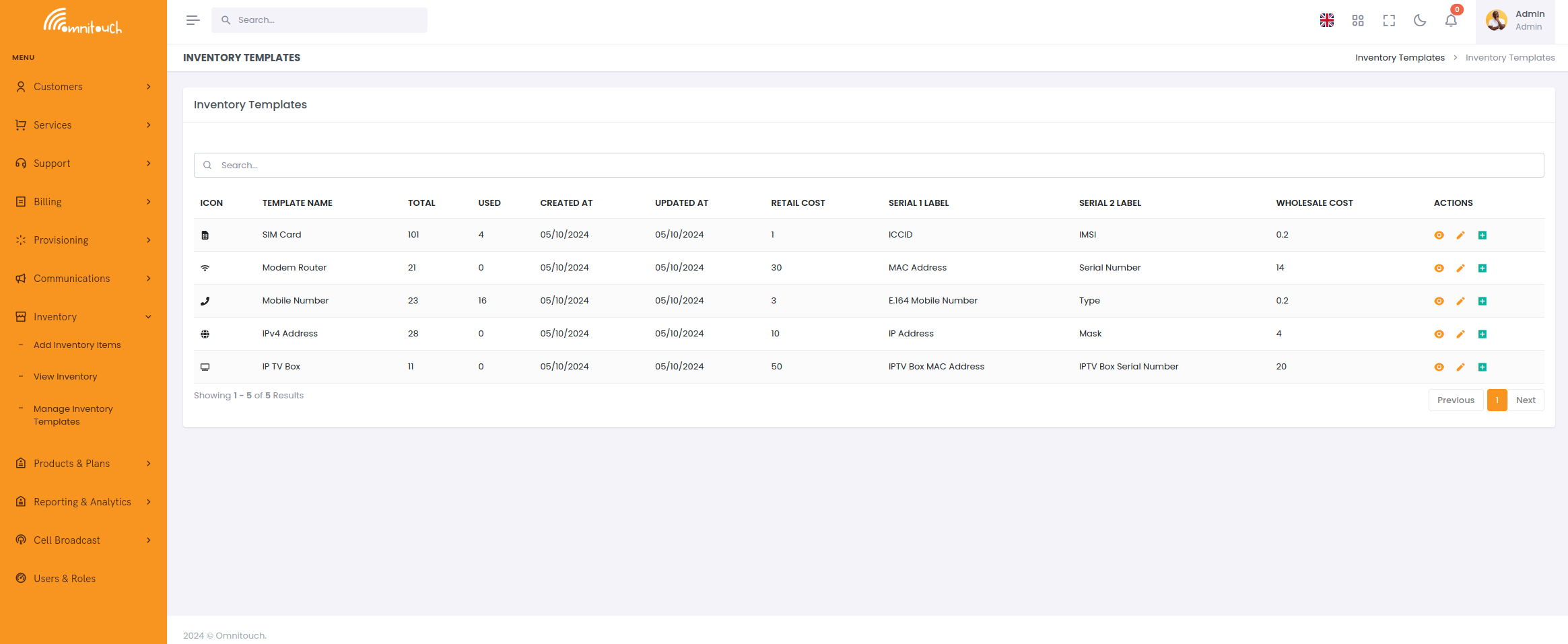Open the Add Inventory Items page
The image size is (1568, 644).
tap(77, 345)
